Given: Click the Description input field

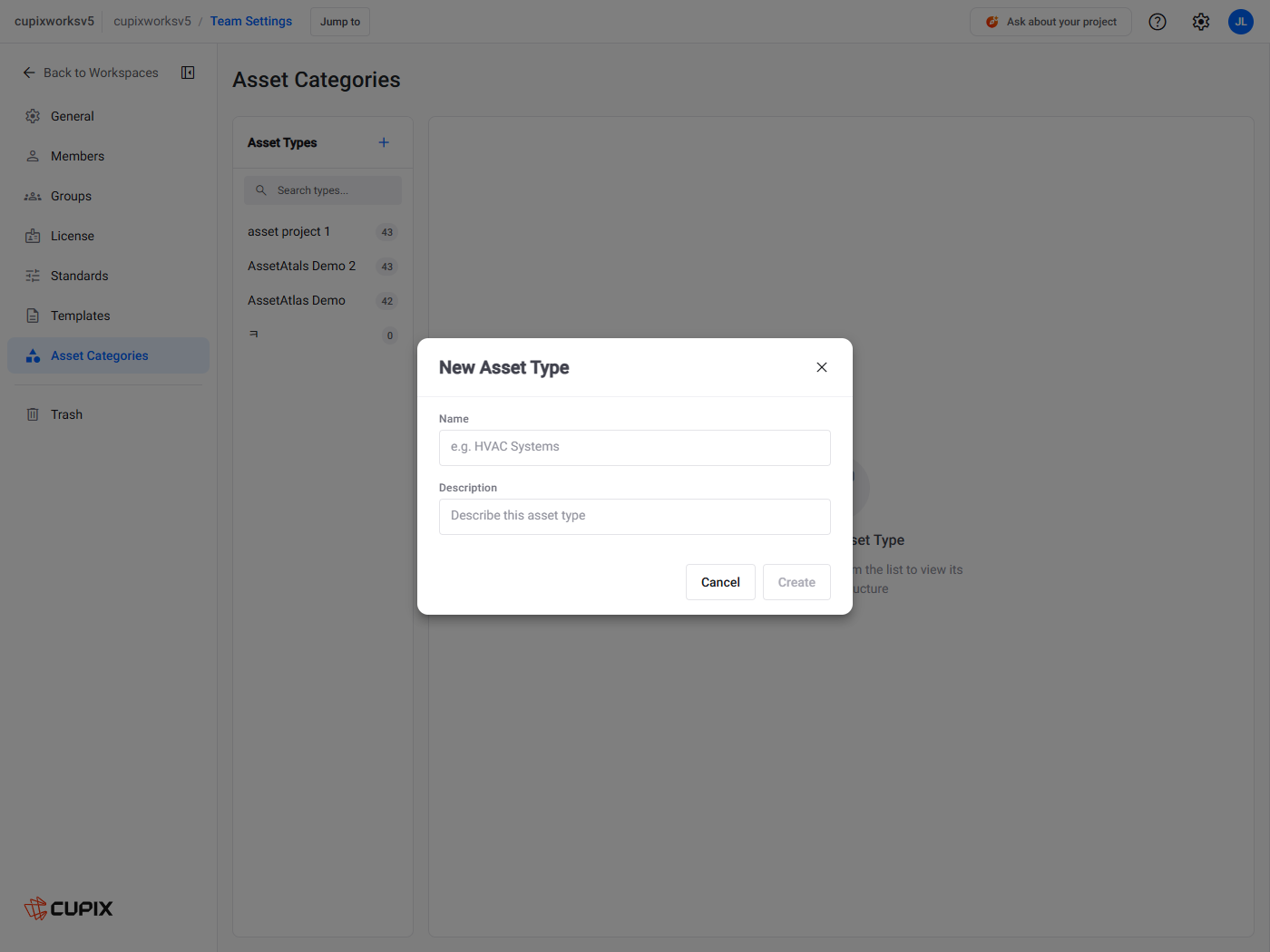Looking at the screenshot, I should pyautogui.click(x=635, y=517).
